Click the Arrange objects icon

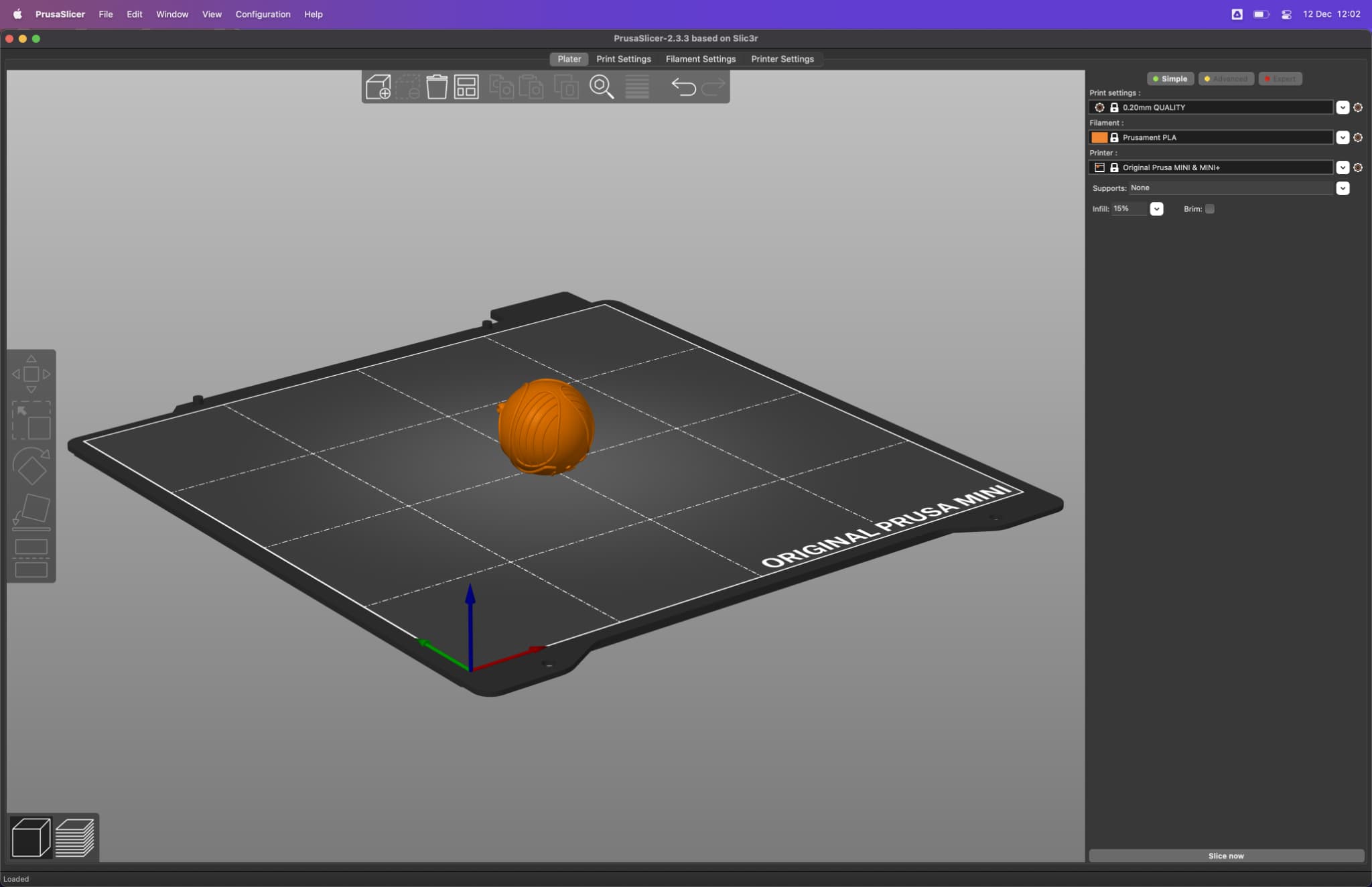[466, 87]
